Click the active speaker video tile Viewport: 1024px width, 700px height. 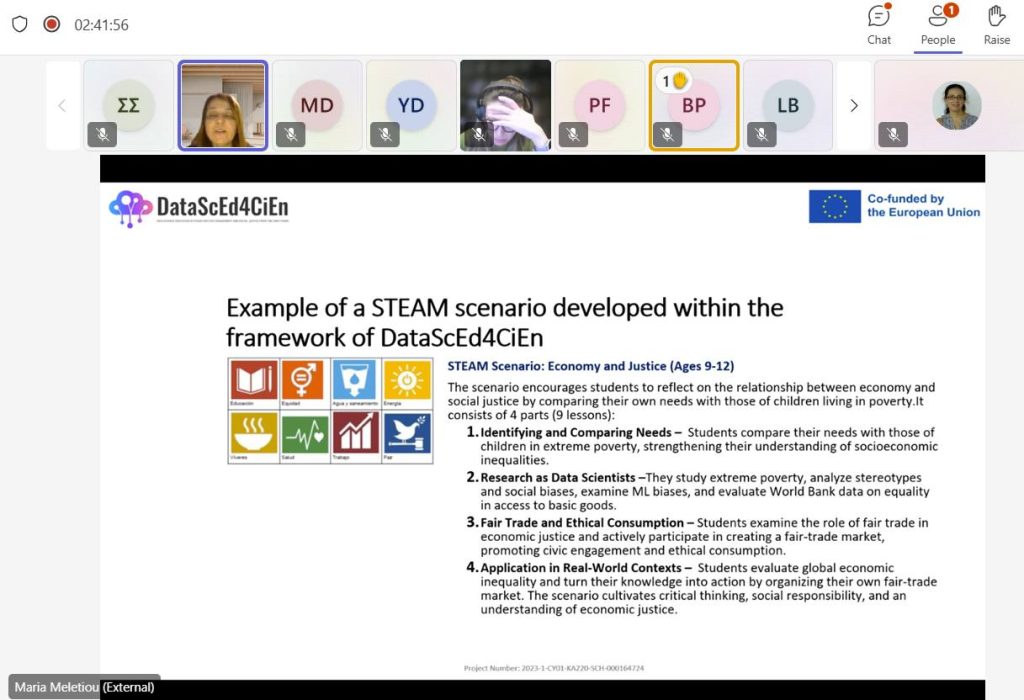coord(223,105)
